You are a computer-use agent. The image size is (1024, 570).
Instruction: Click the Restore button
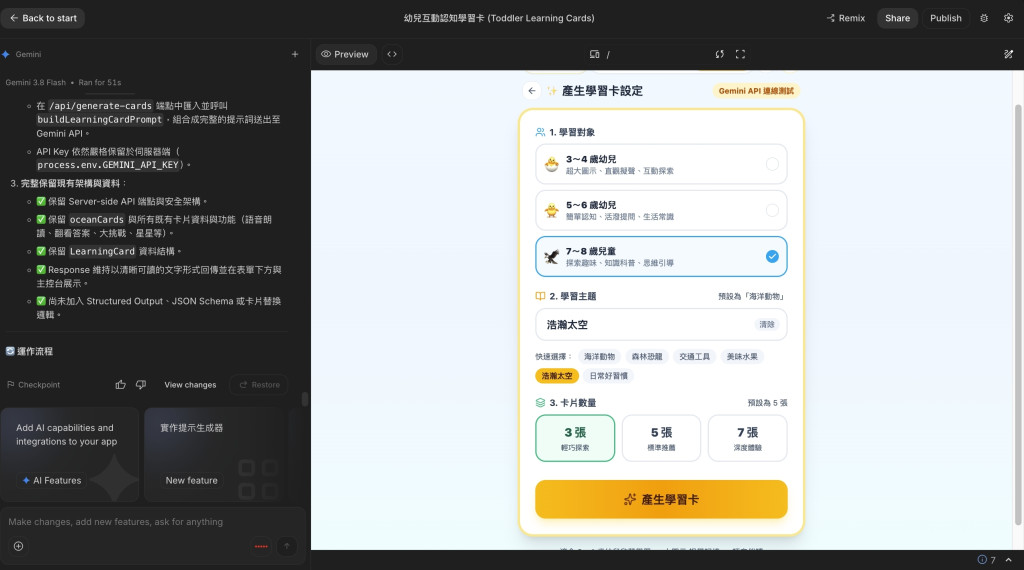pyautogui.click(x=259, y=385)
